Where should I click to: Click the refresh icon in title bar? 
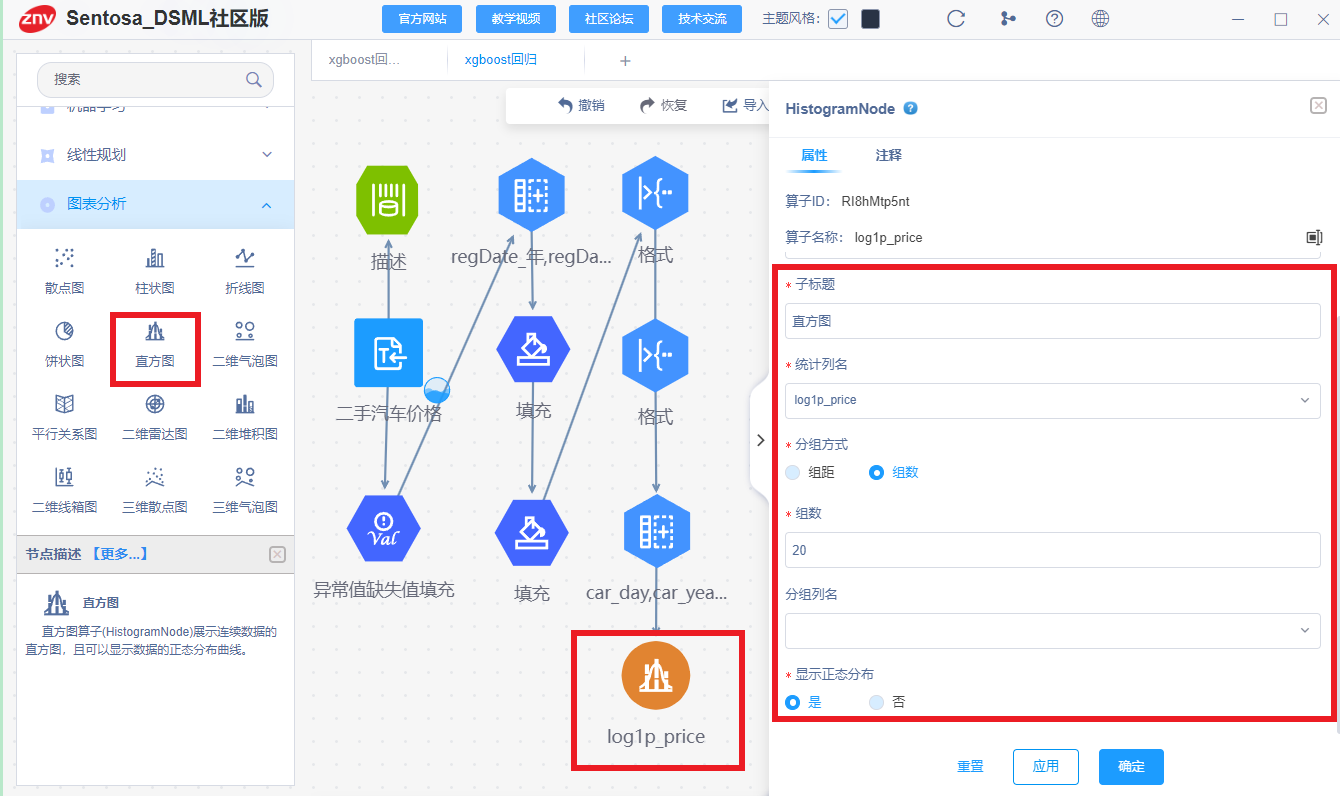[956, 19]
